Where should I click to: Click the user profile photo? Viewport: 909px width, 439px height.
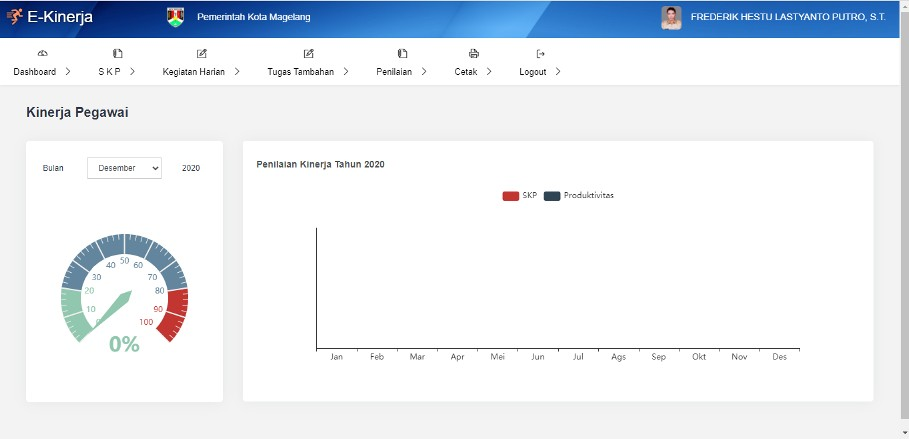point(671,18)
